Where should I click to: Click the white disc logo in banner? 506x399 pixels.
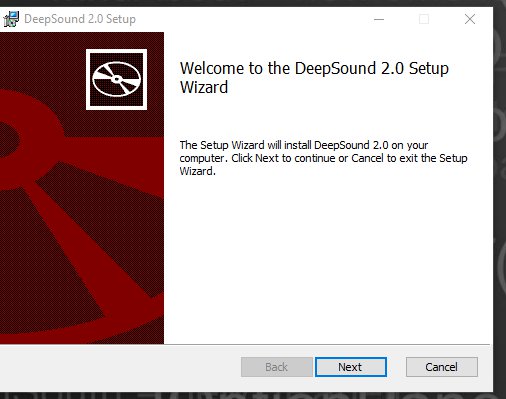[x=116, y=79]
